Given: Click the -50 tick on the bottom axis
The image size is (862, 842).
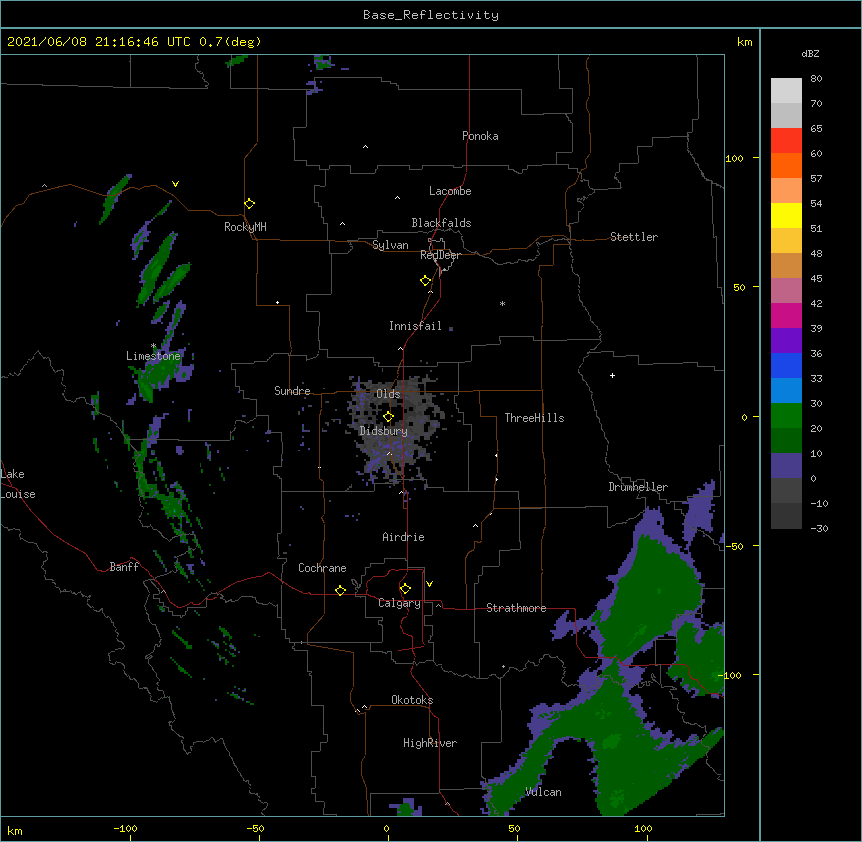Looking at the screenshot, I should coord(255,828).
